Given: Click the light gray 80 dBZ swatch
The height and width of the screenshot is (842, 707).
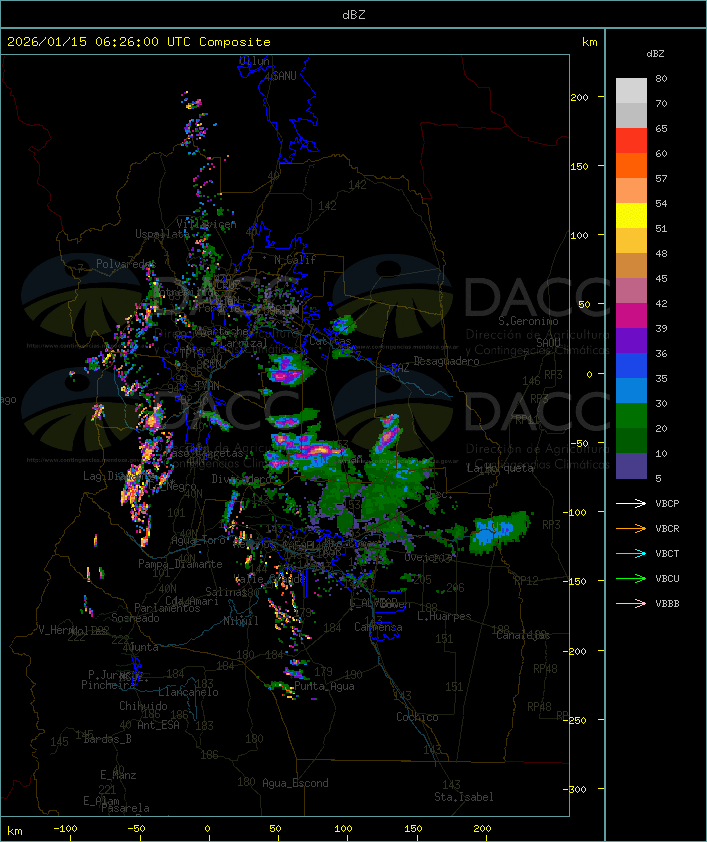Looking at the screenshot, I should point(631,90).
